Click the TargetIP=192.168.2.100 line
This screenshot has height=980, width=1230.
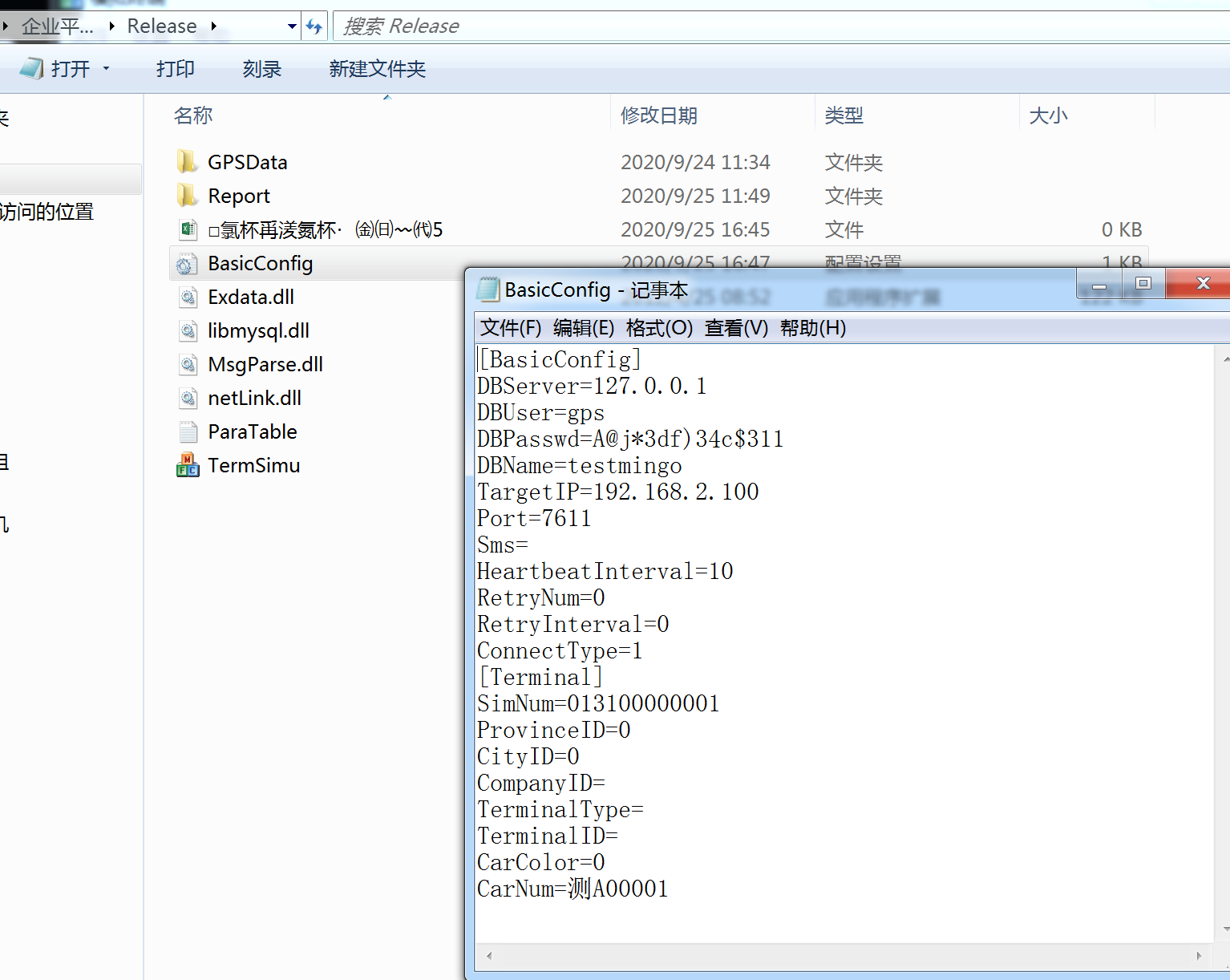pos(618,492)
